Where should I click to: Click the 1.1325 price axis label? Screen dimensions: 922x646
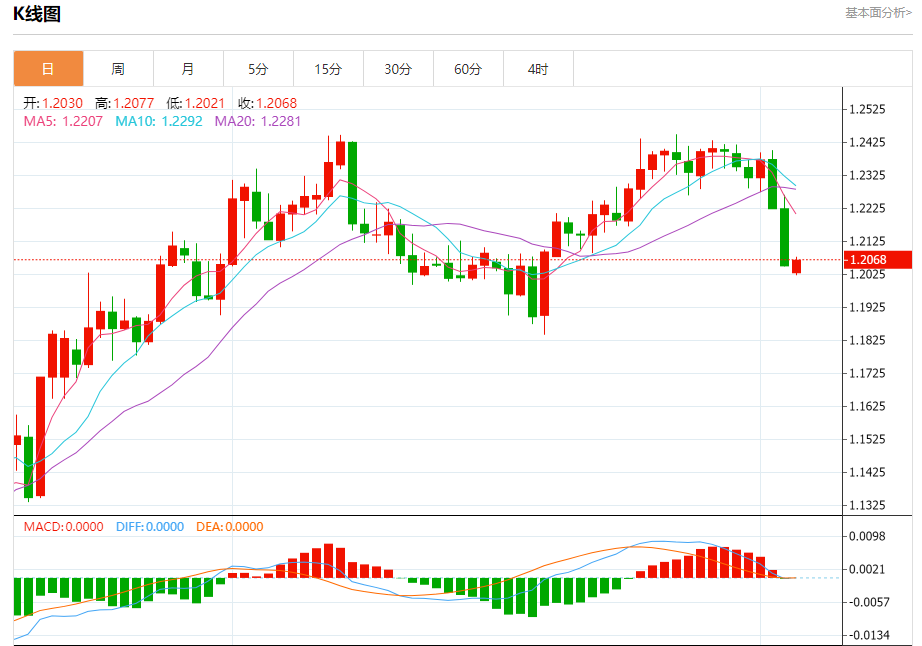click(x=867, y=505)
